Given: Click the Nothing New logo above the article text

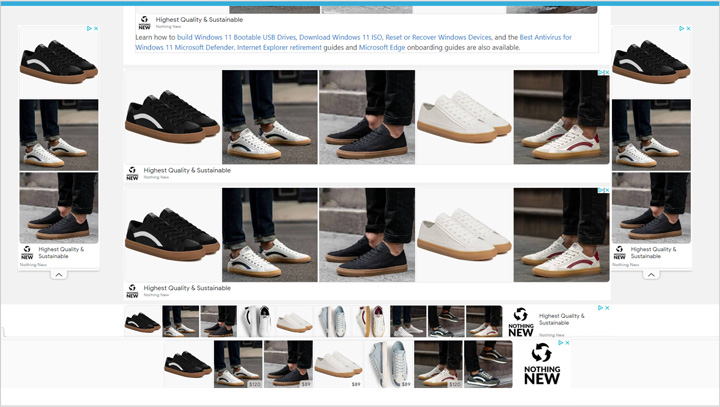Looking at the screenshot, I should click(x=144, y=23).
